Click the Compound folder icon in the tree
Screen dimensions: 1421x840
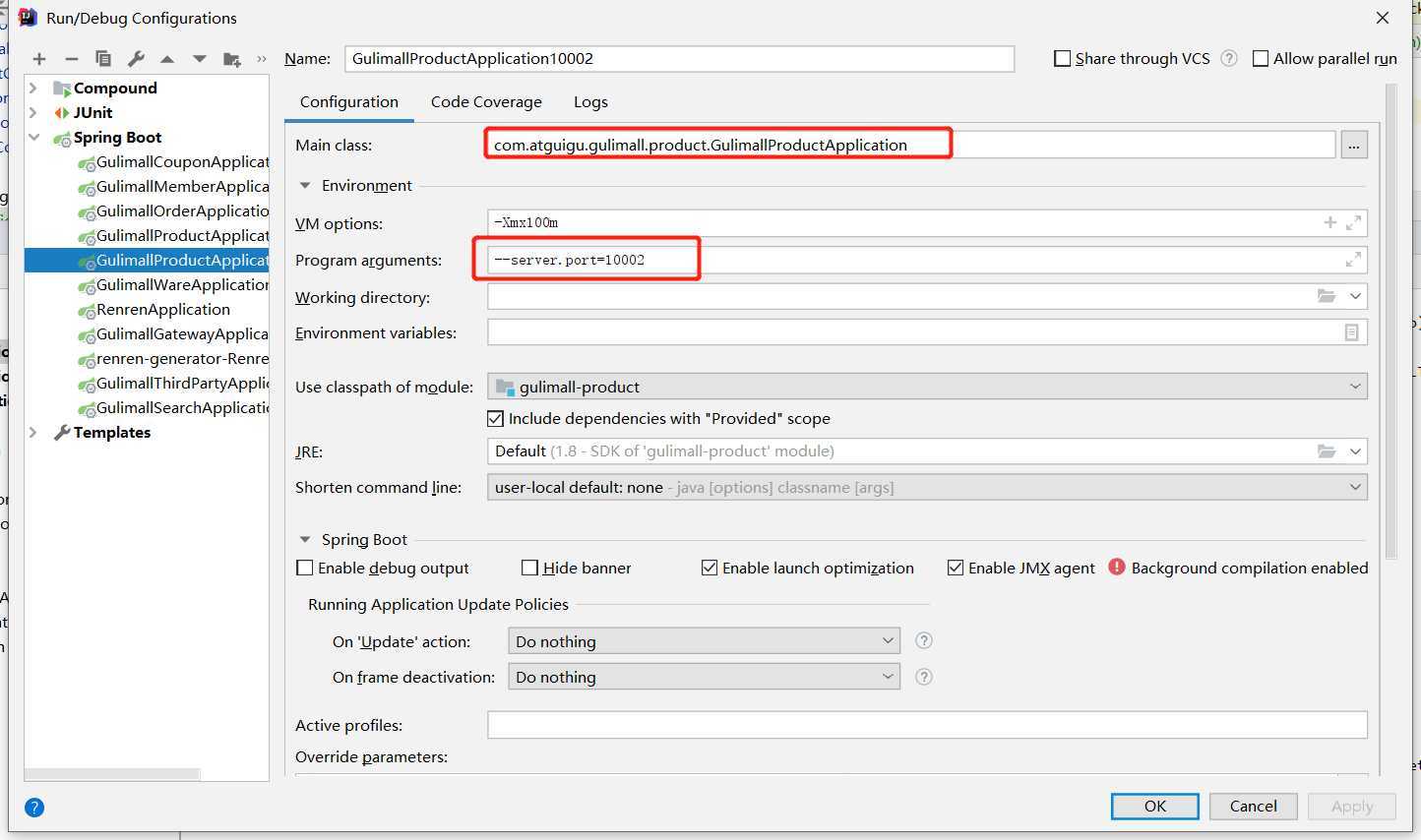click(62, 89)
